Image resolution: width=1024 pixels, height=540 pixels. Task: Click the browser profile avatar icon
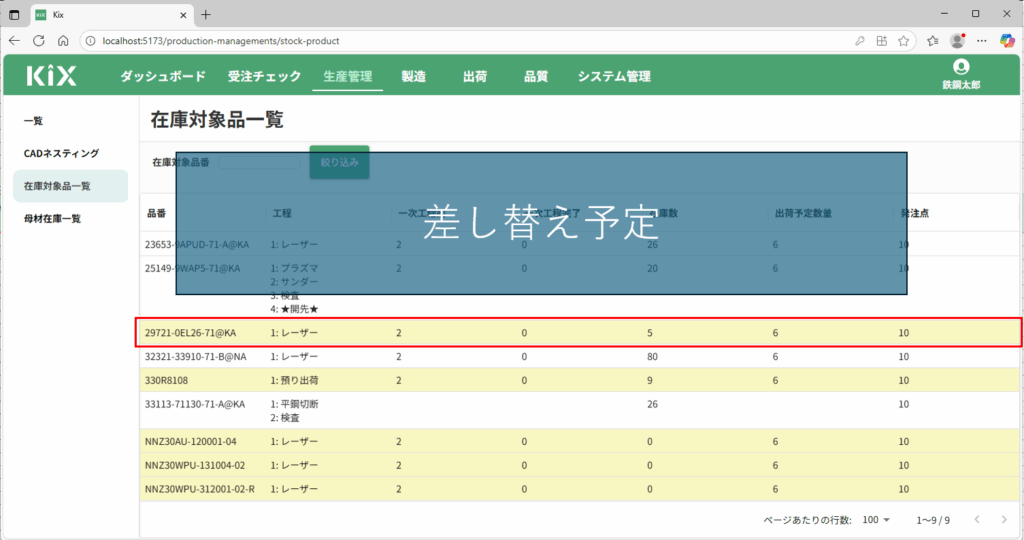pyautogui.click(x=957, y=40)
